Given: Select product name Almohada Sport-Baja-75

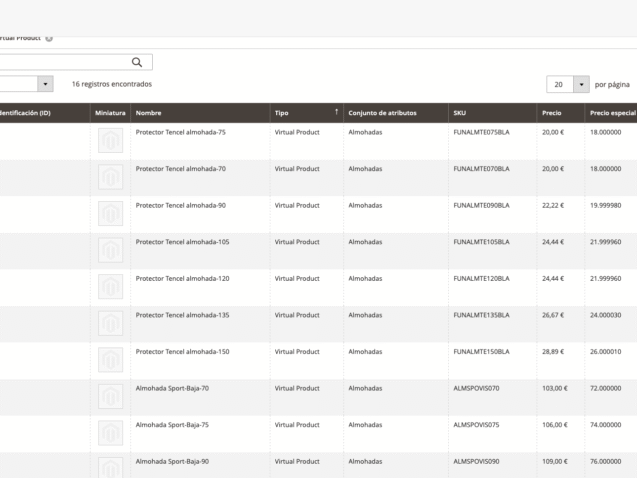Looking at the screenshot, I should 172,425.
